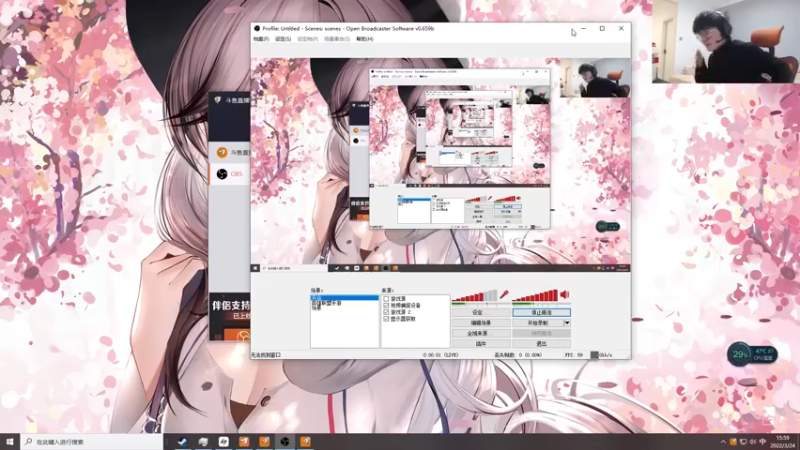
Task: Click the network icon in the system tray
Action: coord(743,442)
